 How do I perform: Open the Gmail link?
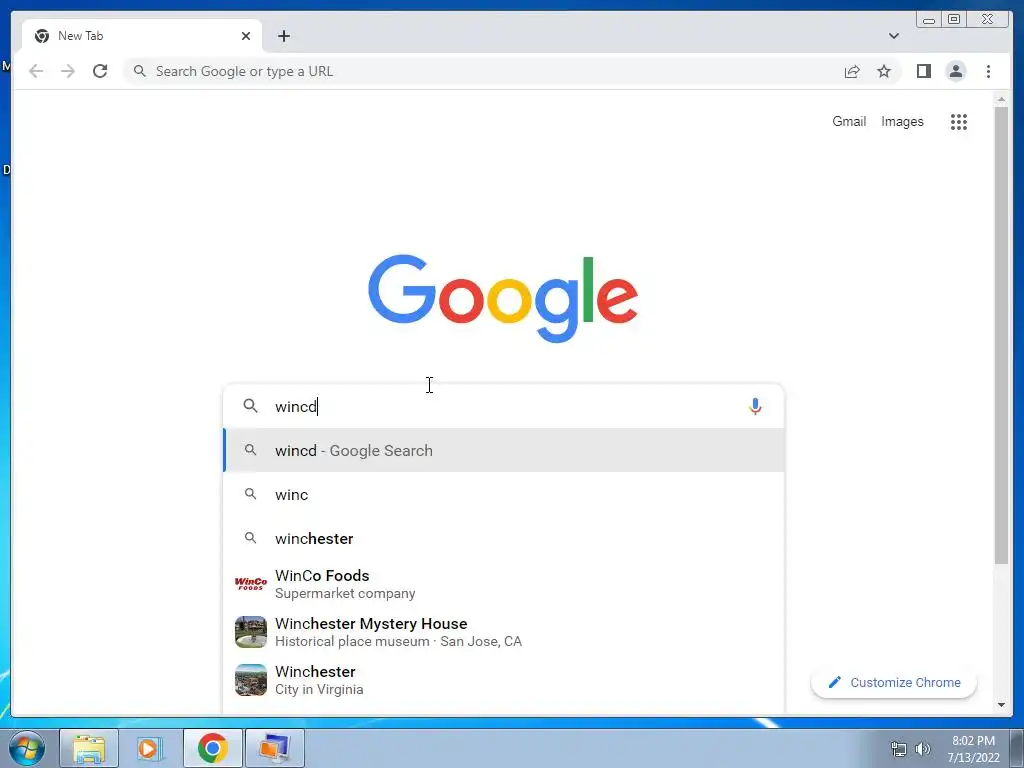tap(848, 121)
